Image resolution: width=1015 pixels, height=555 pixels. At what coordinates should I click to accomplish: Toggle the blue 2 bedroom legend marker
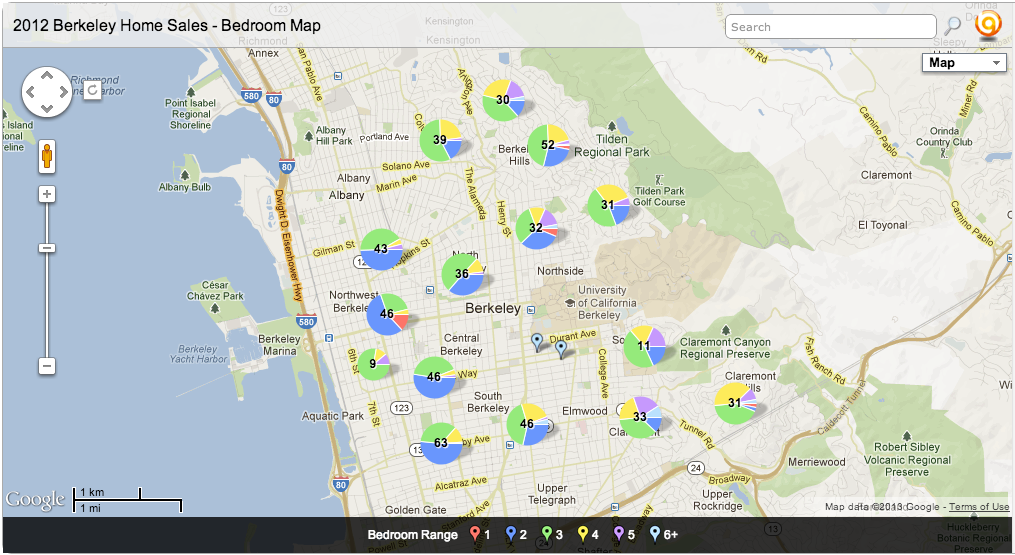pos(511,534)
